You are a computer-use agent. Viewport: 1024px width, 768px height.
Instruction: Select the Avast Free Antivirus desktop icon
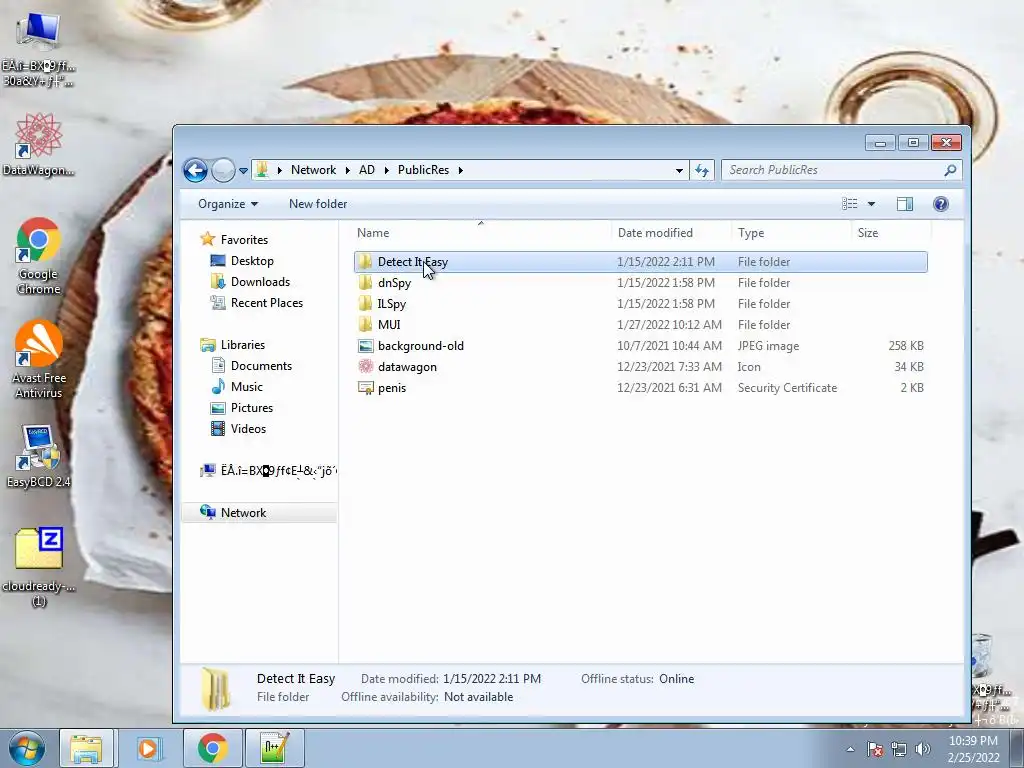39,359
